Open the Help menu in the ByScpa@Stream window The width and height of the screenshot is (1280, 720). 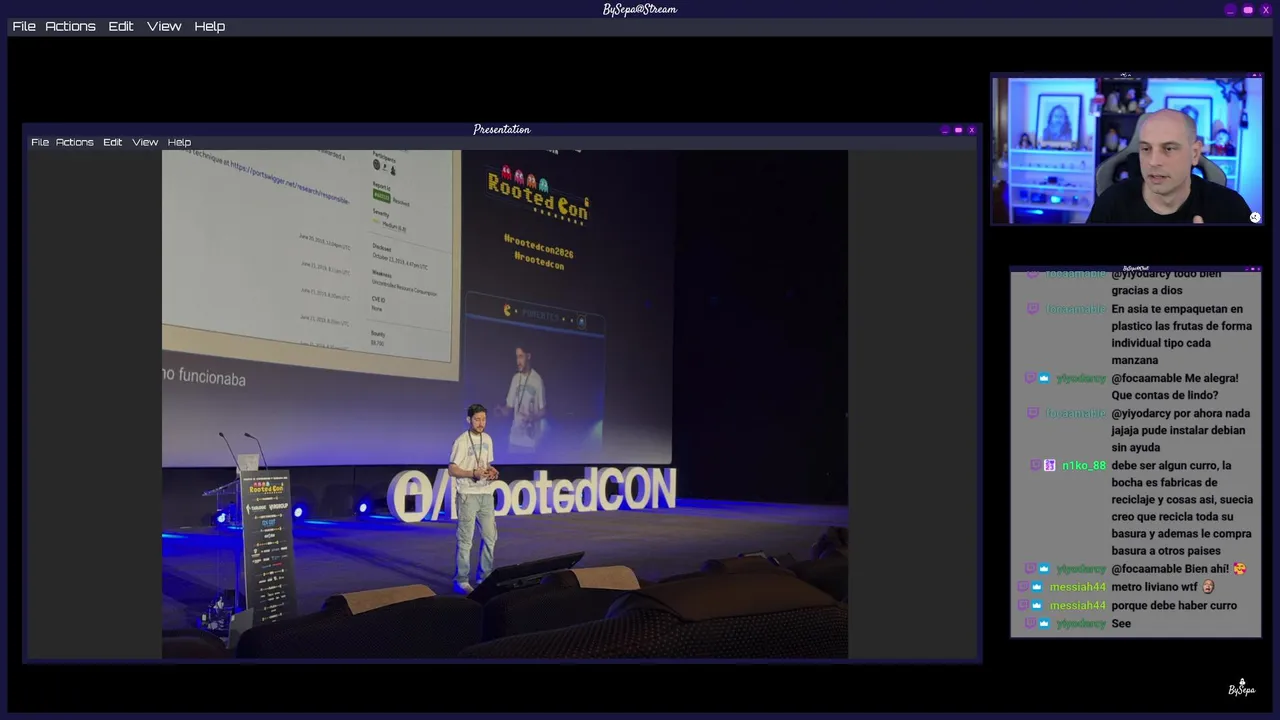tap(209, 26)
